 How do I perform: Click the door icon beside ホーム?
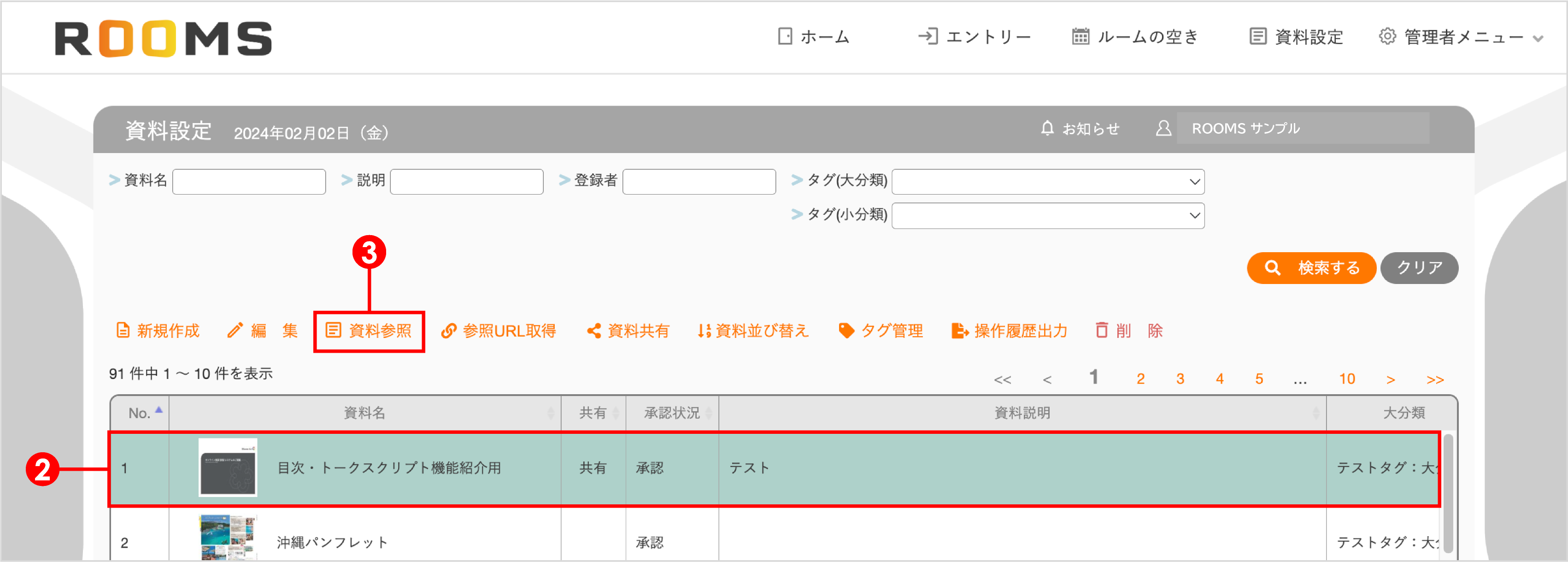click(x=785, y=36)
